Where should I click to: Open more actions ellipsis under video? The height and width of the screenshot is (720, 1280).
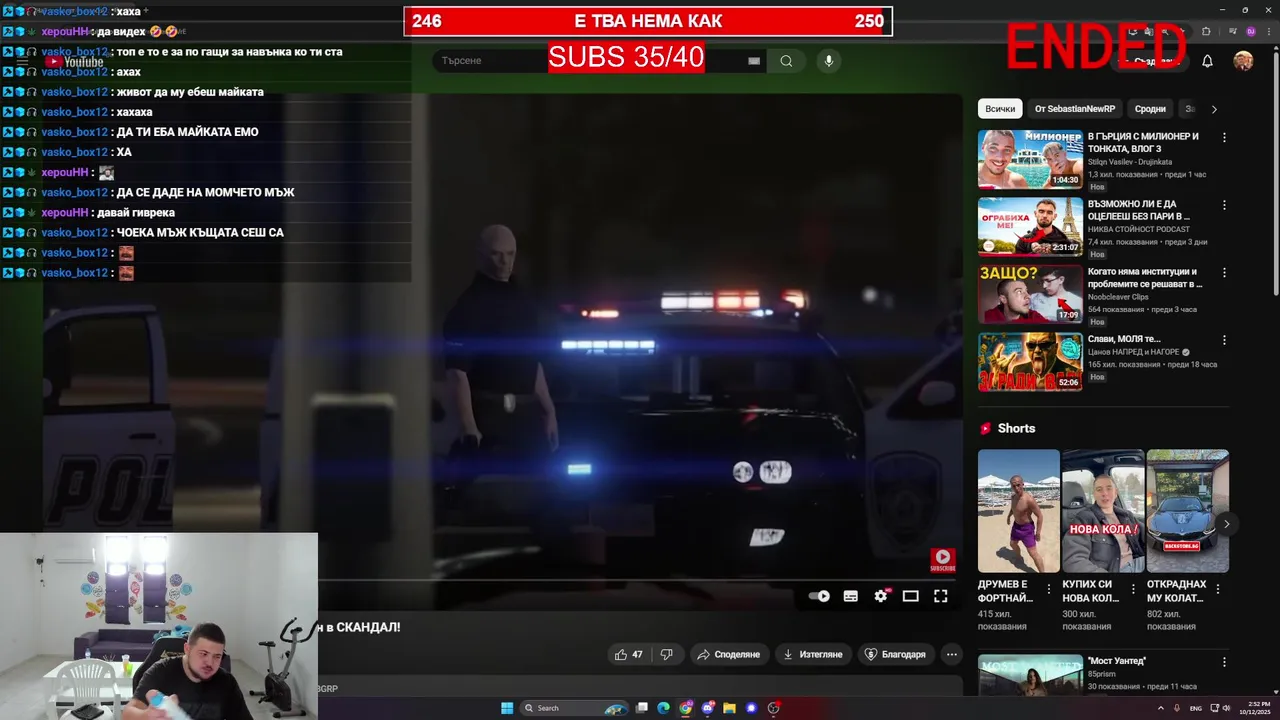pos(952,654)
